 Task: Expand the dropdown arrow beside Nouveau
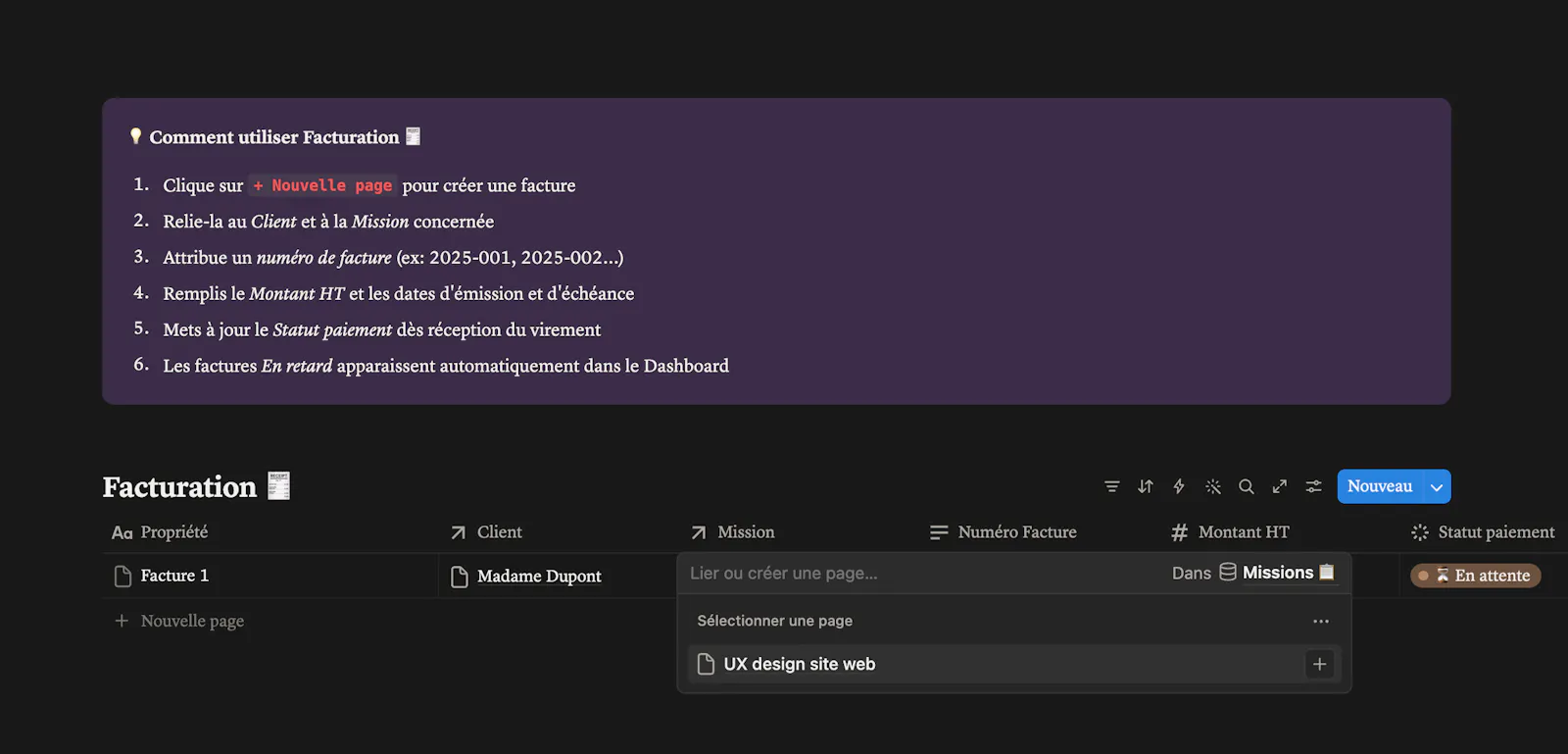(x=1437, y=486)
